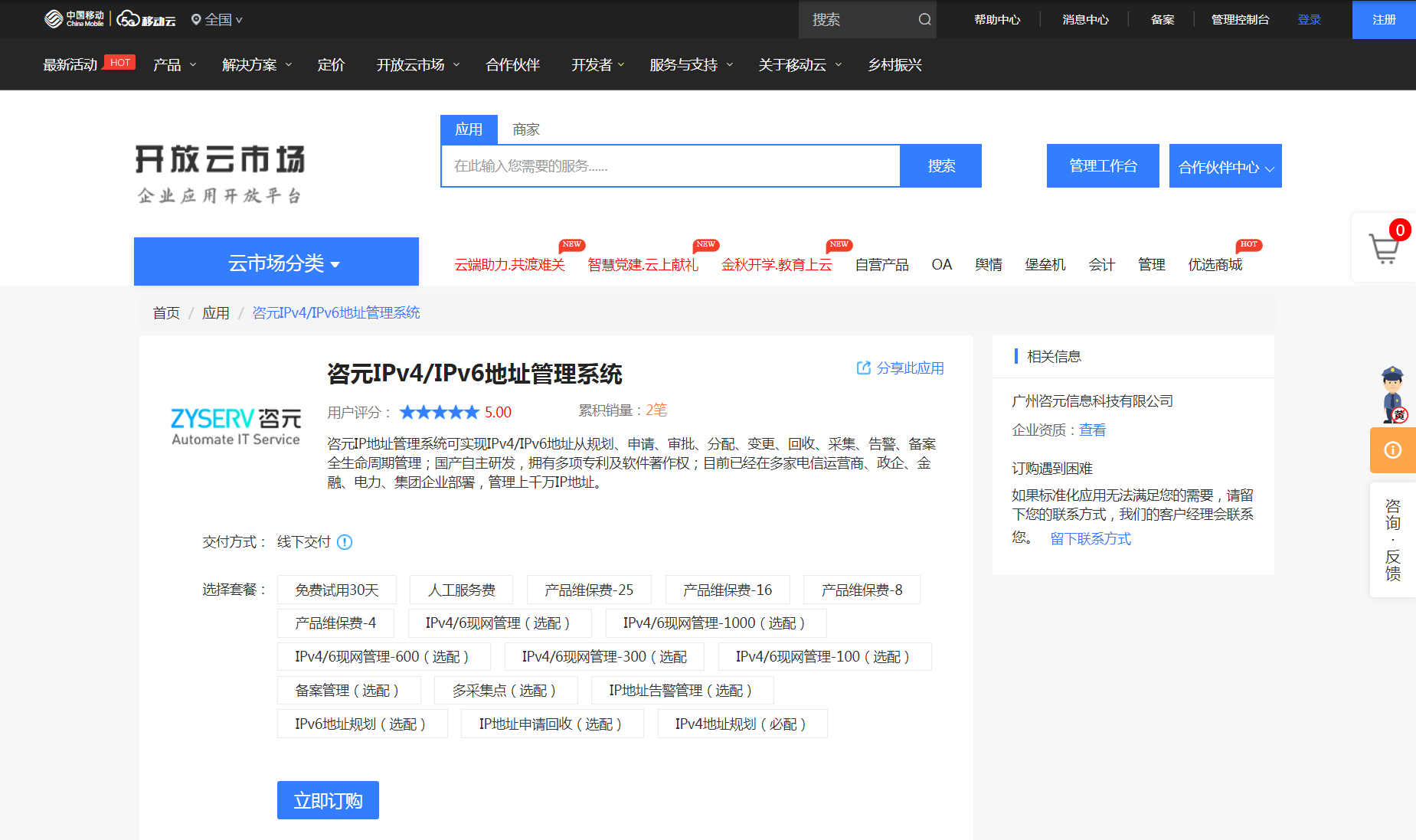Select the IP地址告警管理（选配） package
1416x840 pixels.
pyautogui.click(x=682, y=691)
